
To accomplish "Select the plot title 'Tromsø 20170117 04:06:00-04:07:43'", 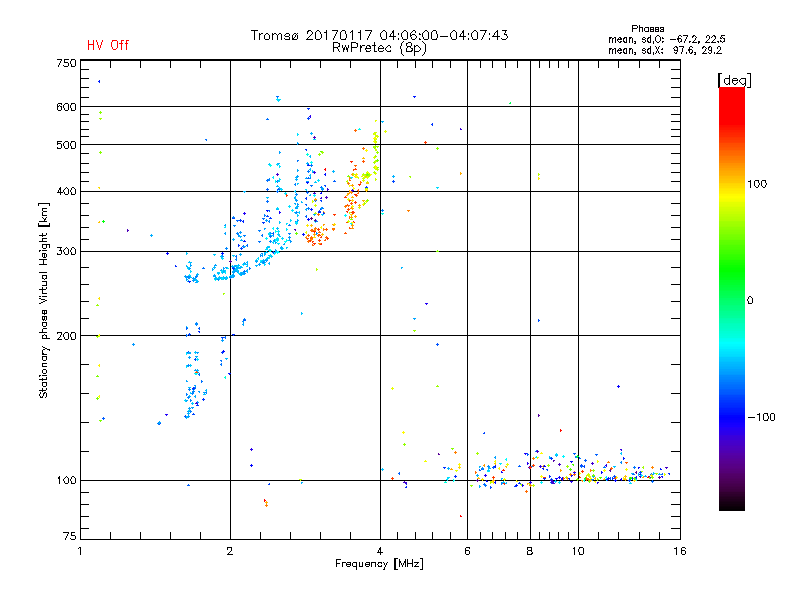I will 379,35.
